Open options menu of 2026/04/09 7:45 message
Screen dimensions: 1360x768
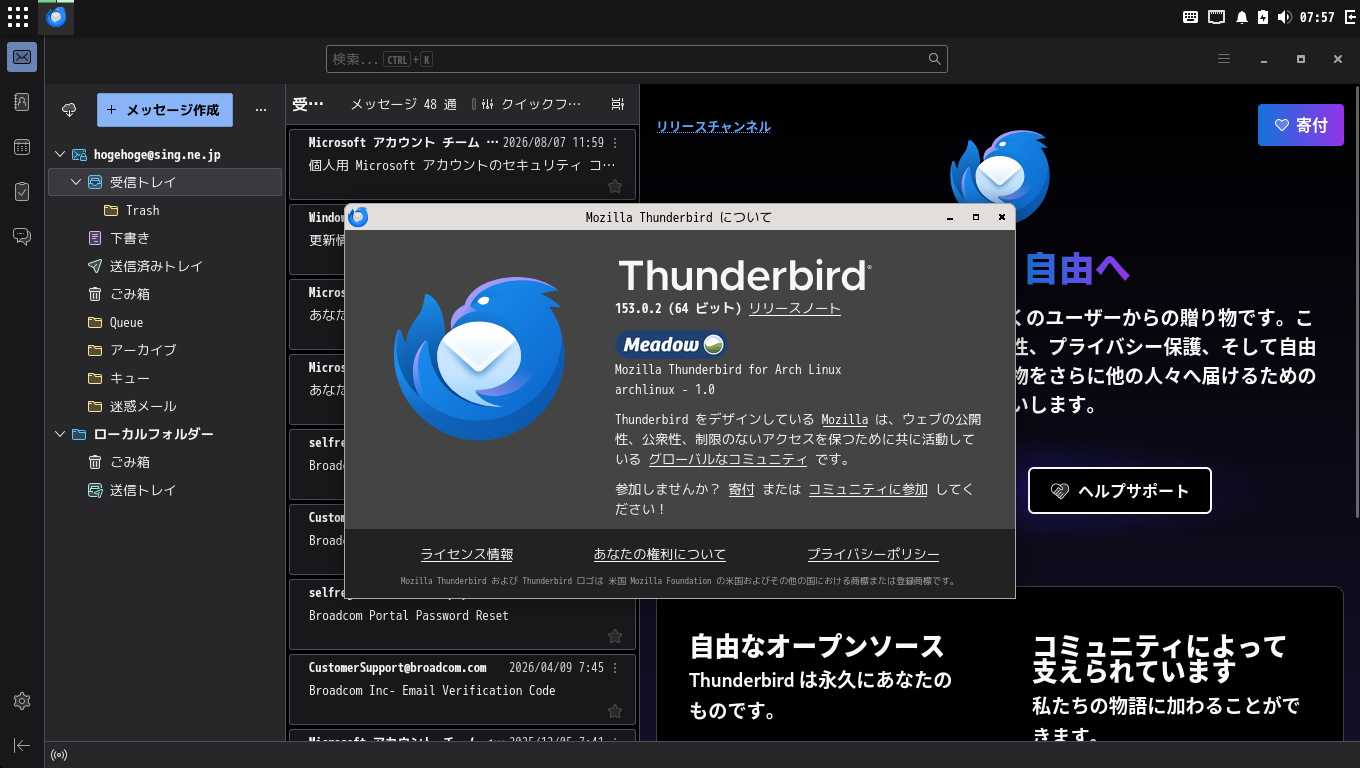615,668
